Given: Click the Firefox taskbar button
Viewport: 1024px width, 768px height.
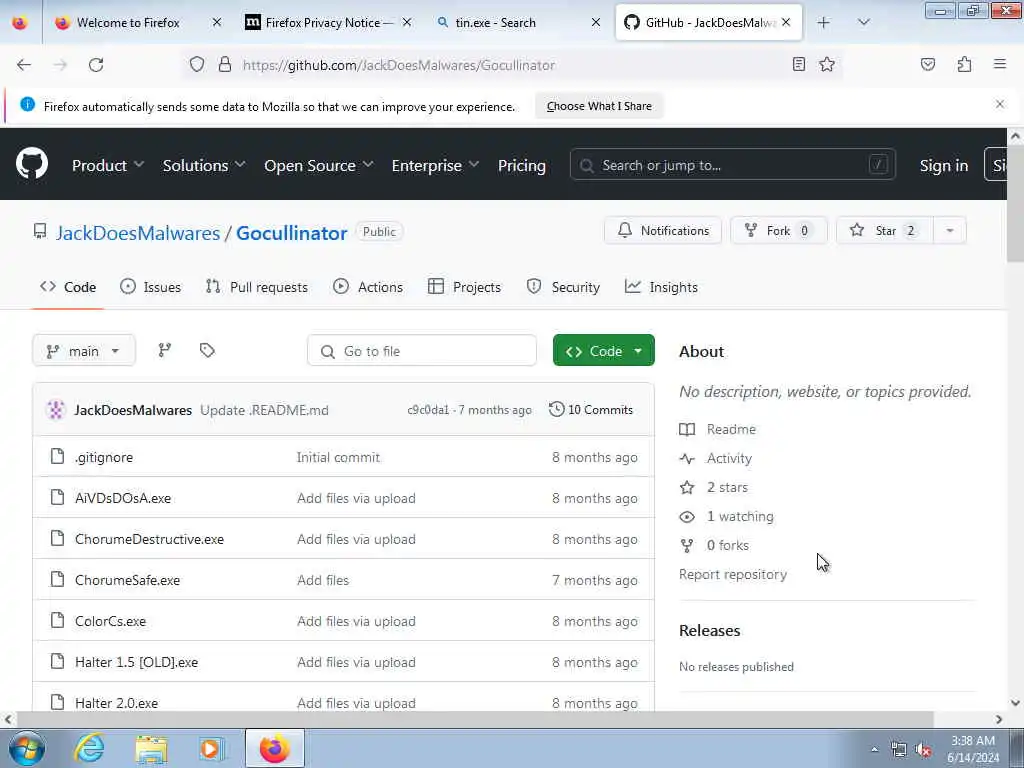Looking at the screenshot, I should pyautogui.click(x=275, y=748).
